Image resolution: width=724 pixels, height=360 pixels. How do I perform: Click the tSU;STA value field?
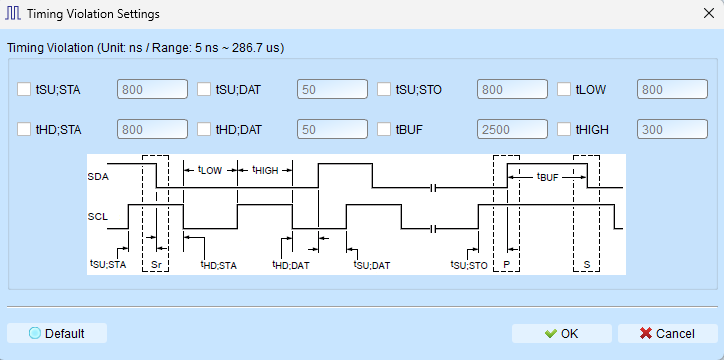[x=152, y=89]
